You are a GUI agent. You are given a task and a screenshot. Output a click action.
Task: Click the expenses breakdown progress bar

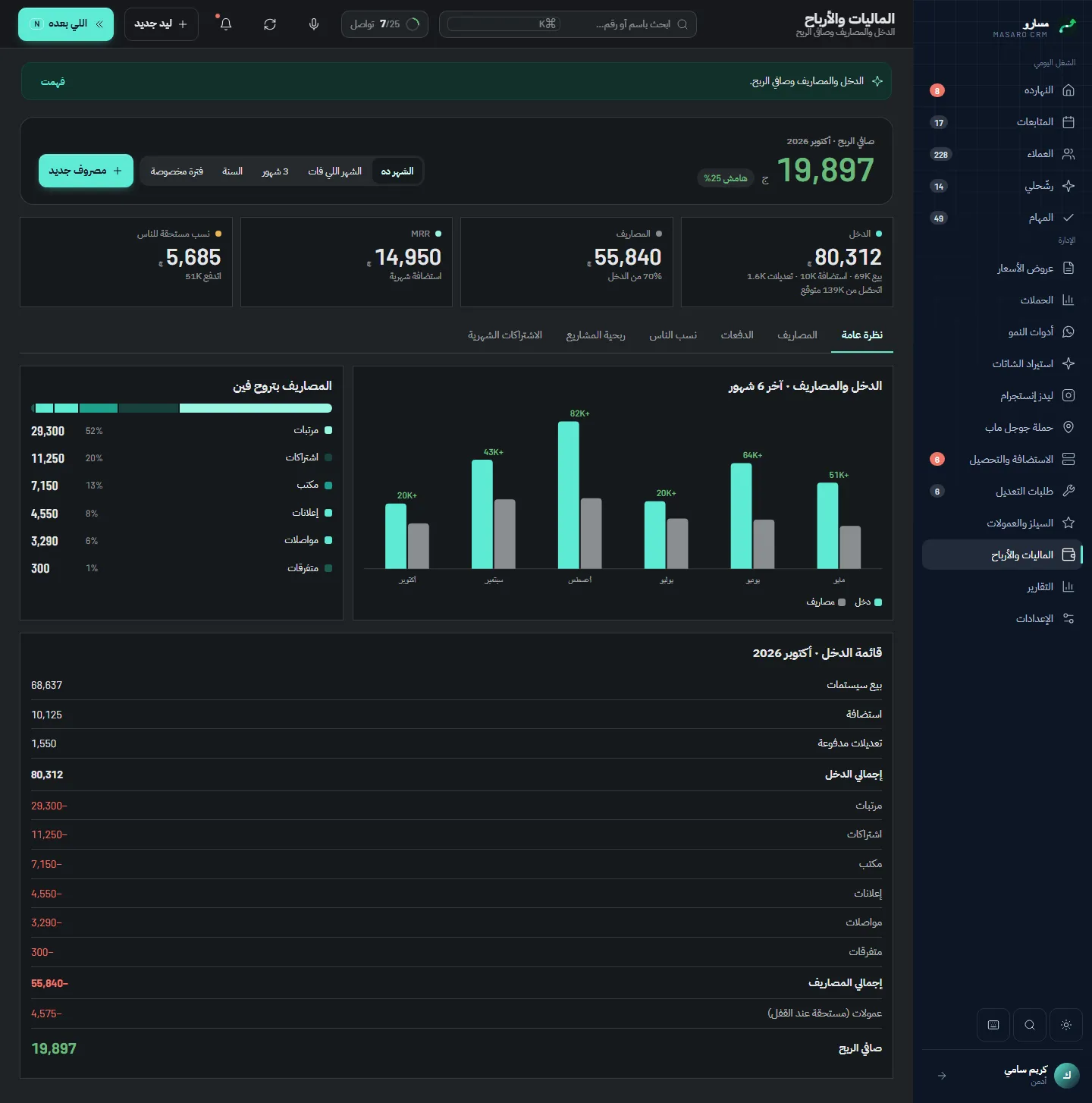(x=181, y=408)
